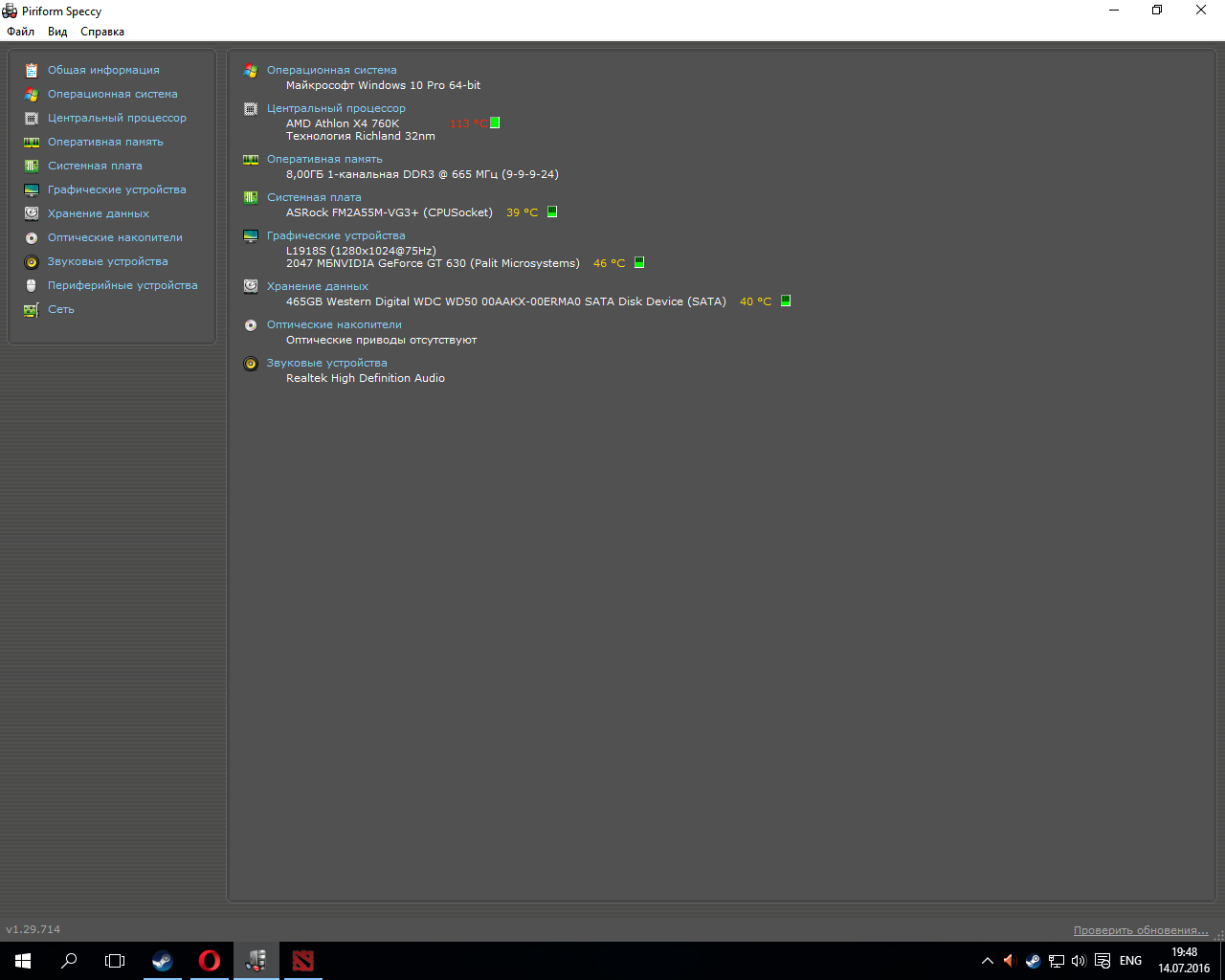Select Сеть in the sidebar
This screenshot has width=1225, height=980.
[x=61, y=309]
